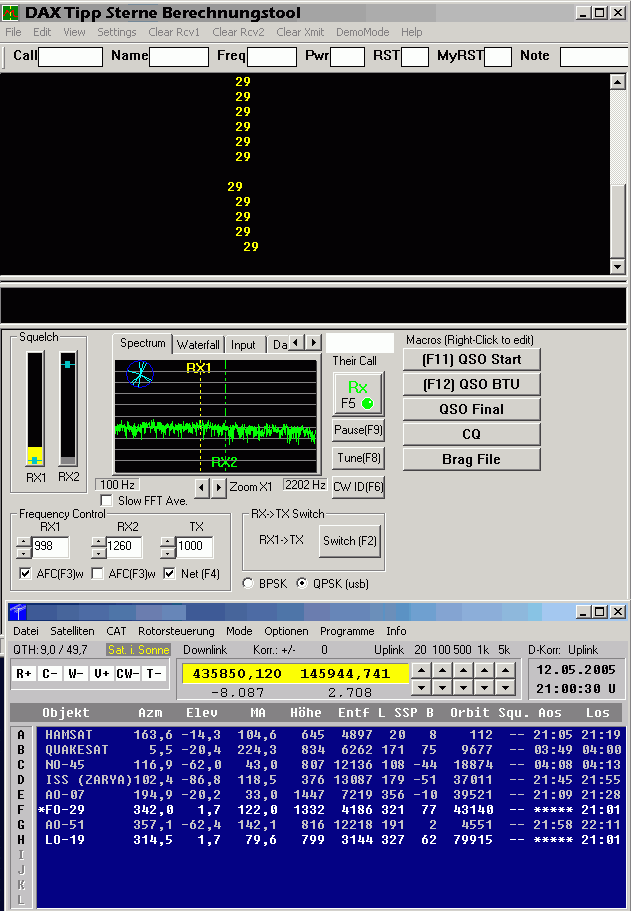The height and width of the screenshot is (911, 631).
Task: Click the T- control button
Action: (x=153, y=674)
